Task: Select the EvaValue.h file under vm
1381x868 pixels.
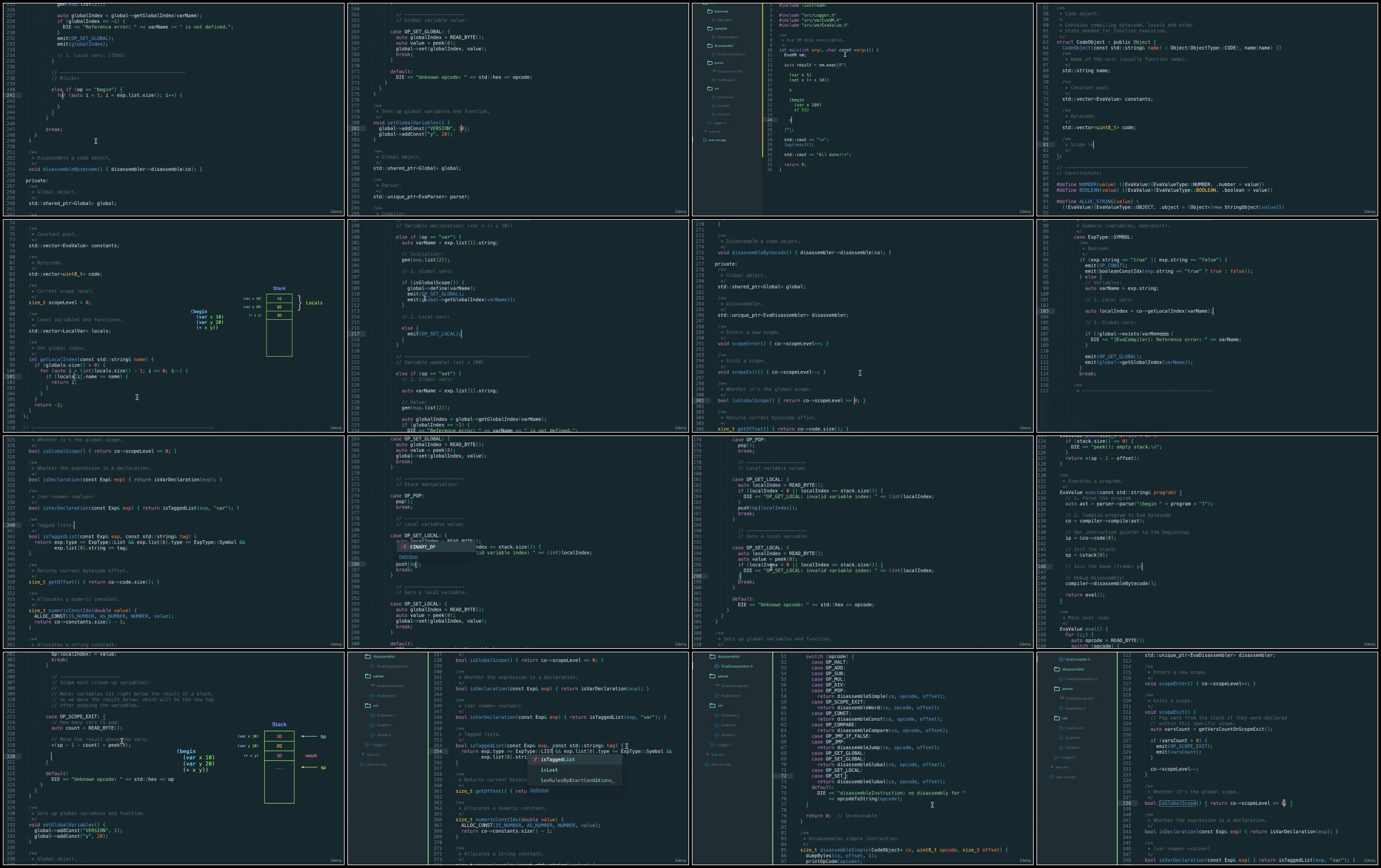Action: 726,97
